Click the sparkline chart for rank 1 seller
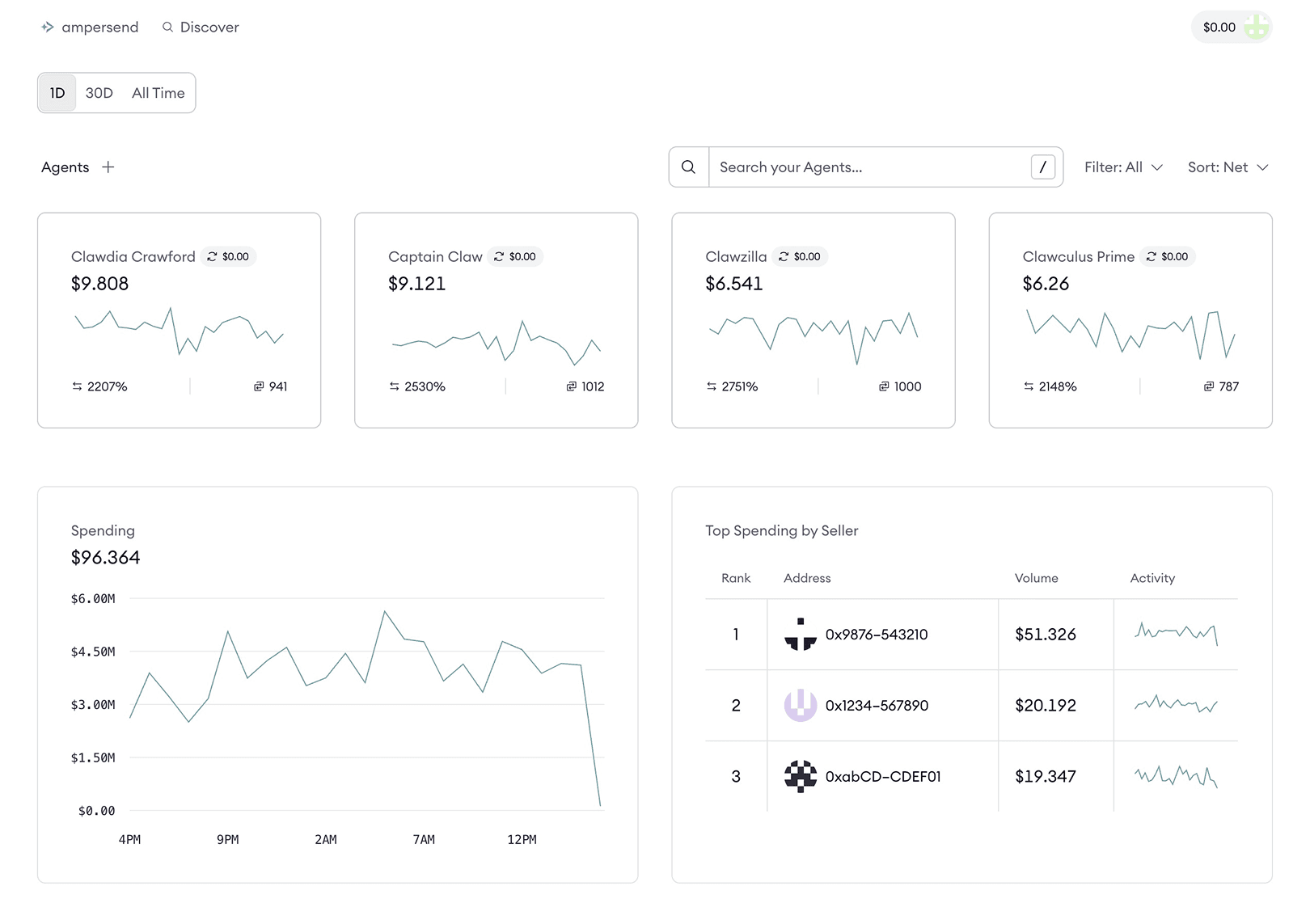Screen dimensions: 1310x924 [x=1177, y=634]
